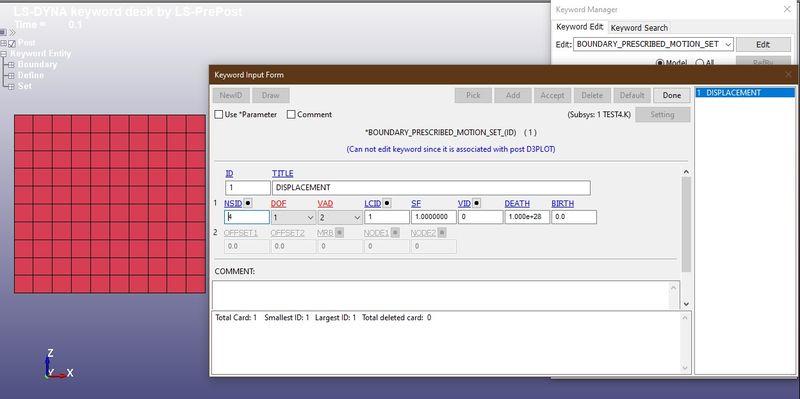The height and width of the screenshot is (399, 800).
Task: Click the TITLE field label link
Action: (x=282, y=173)
